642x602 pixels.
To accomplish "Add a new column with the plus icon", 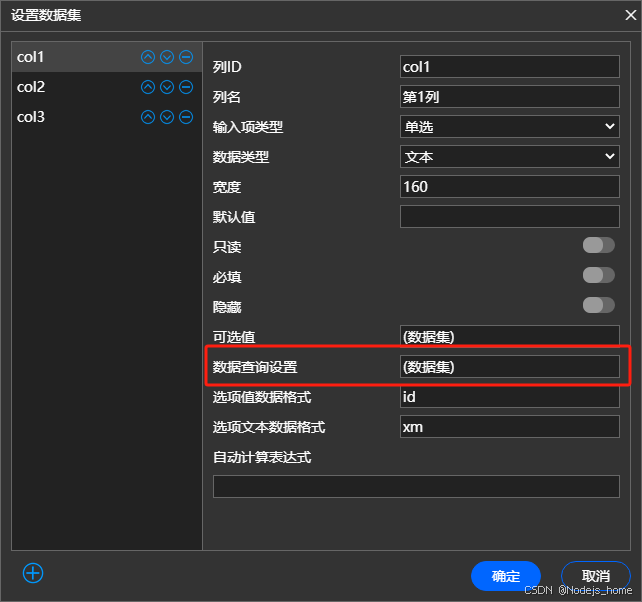I will pyautogui.click(x=33, y=573).
